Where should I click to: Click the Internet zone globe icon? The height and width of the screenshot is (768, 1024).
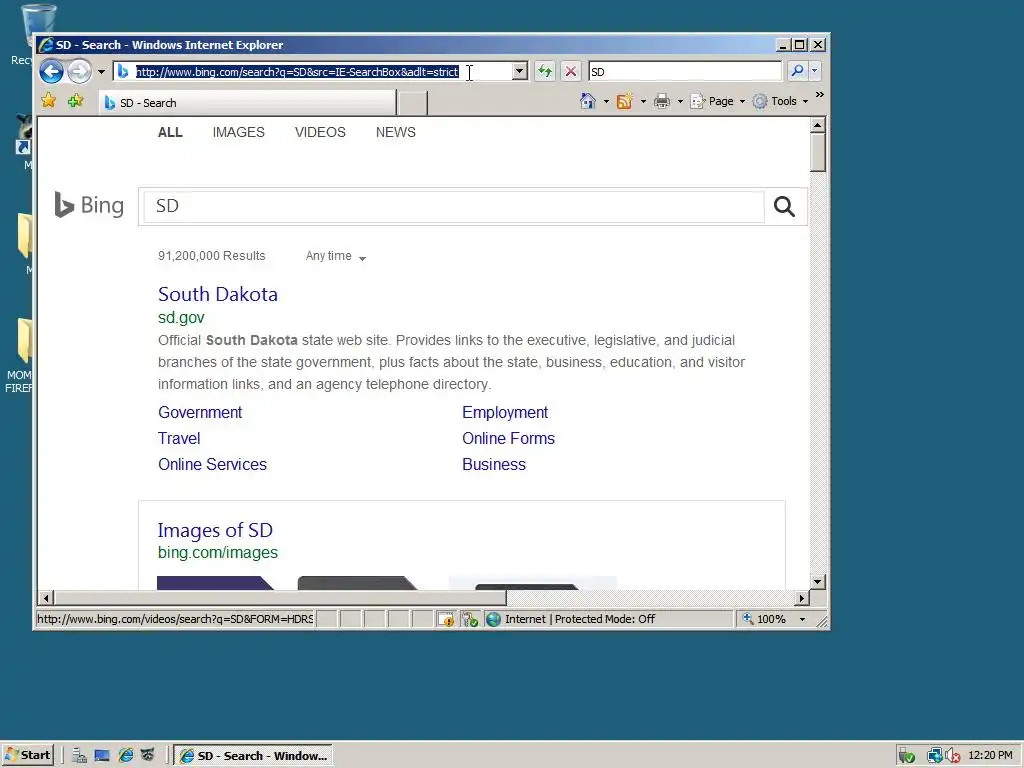tap(494, 619)
